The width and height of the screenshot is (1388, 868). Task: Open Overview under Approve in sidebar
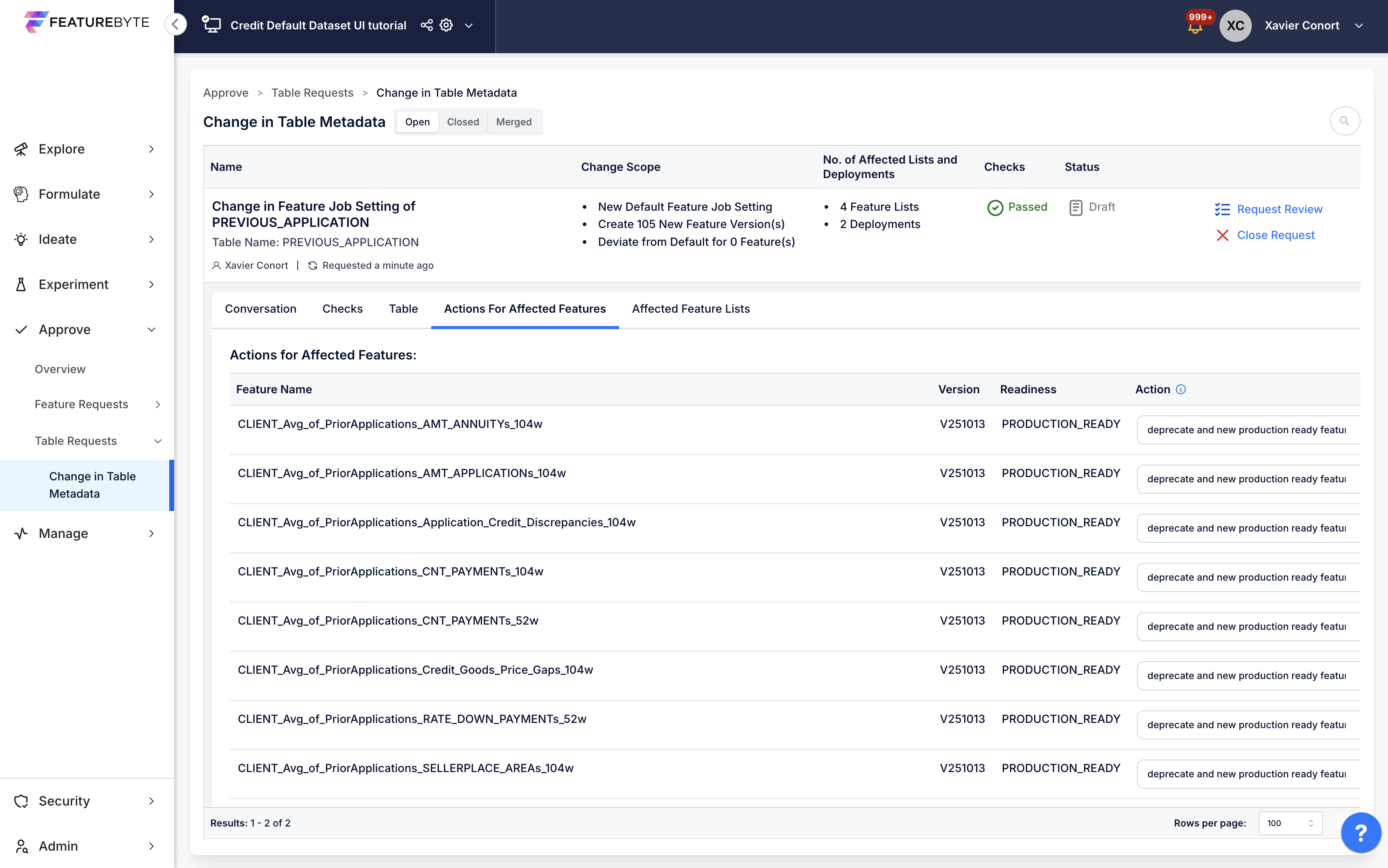click(x=60, y=369)
